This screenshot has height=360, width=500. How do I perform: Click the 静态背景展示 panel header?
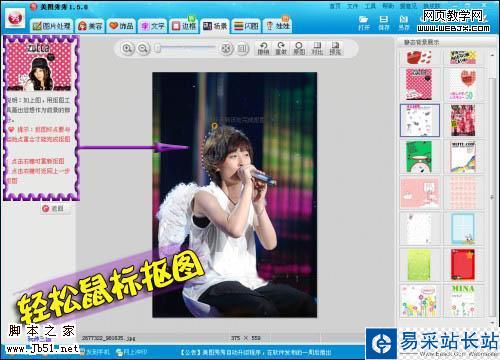pos(422,42)
